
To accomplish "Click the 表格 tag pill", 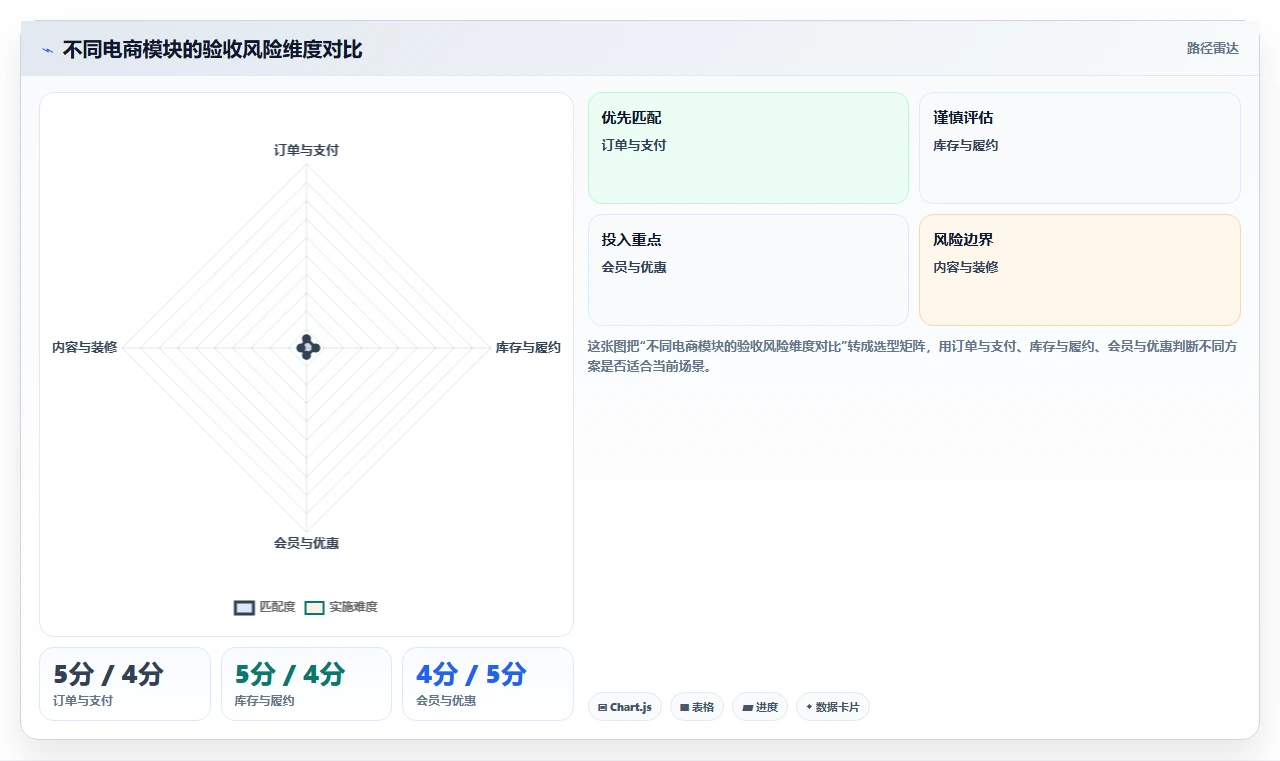I will (697, 707).
